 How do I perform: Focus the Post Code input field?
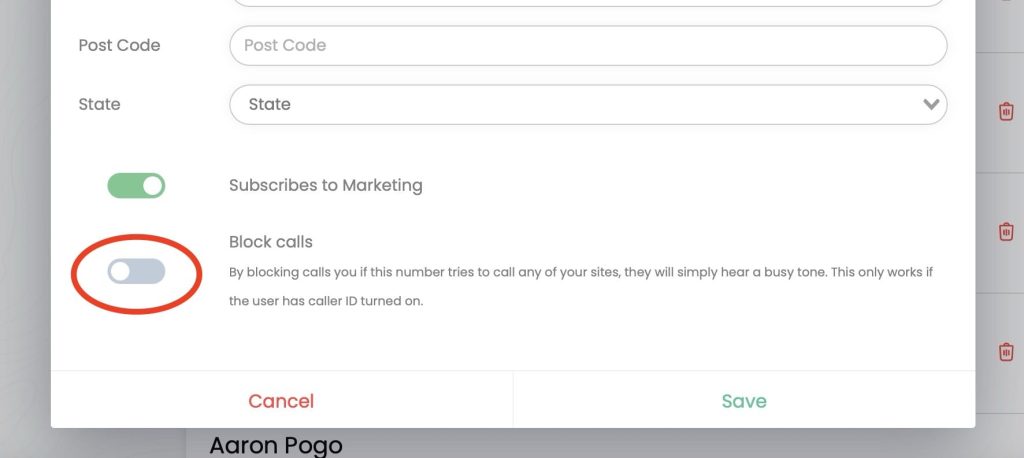coord(588,45)
